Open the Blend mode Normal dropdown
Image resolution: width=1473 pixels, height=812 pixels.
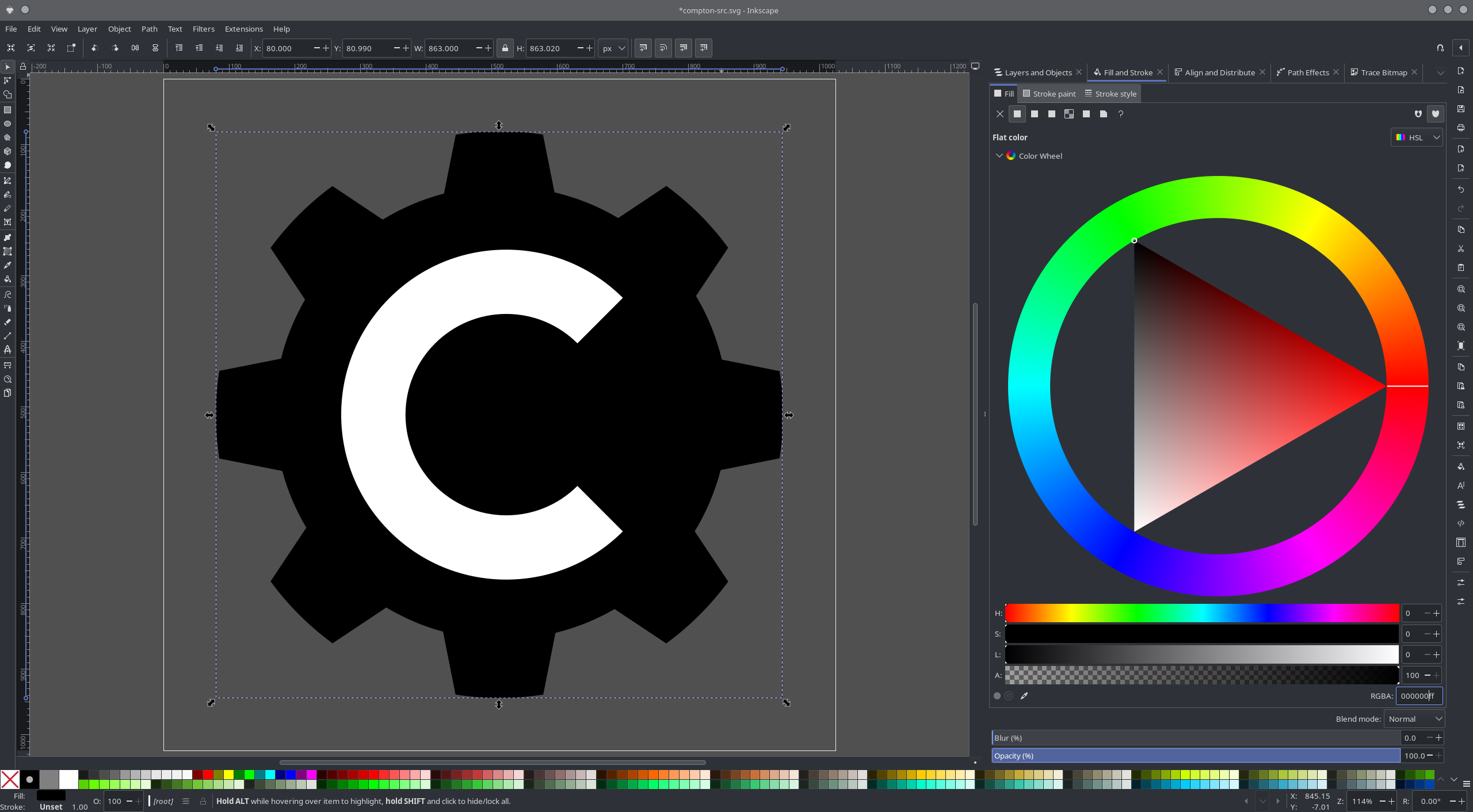pyautogui.click(x=1414, y=719)
